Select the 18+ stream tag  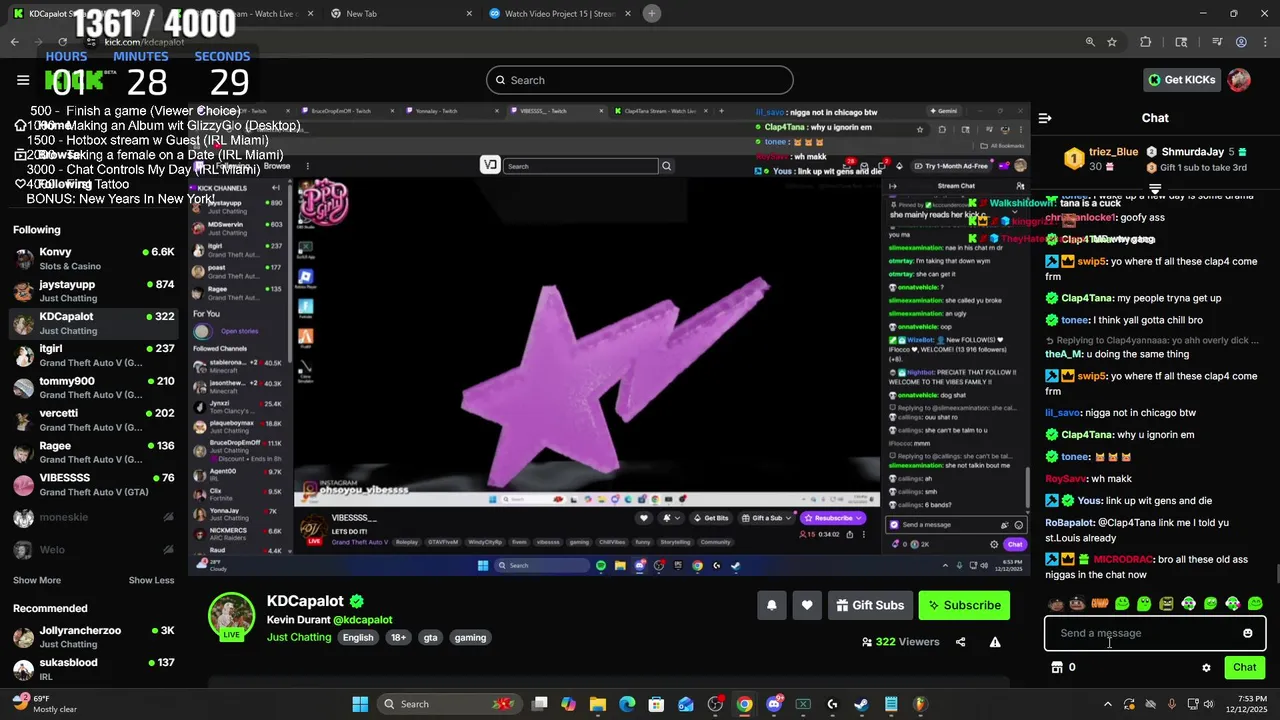coord(398,637)
